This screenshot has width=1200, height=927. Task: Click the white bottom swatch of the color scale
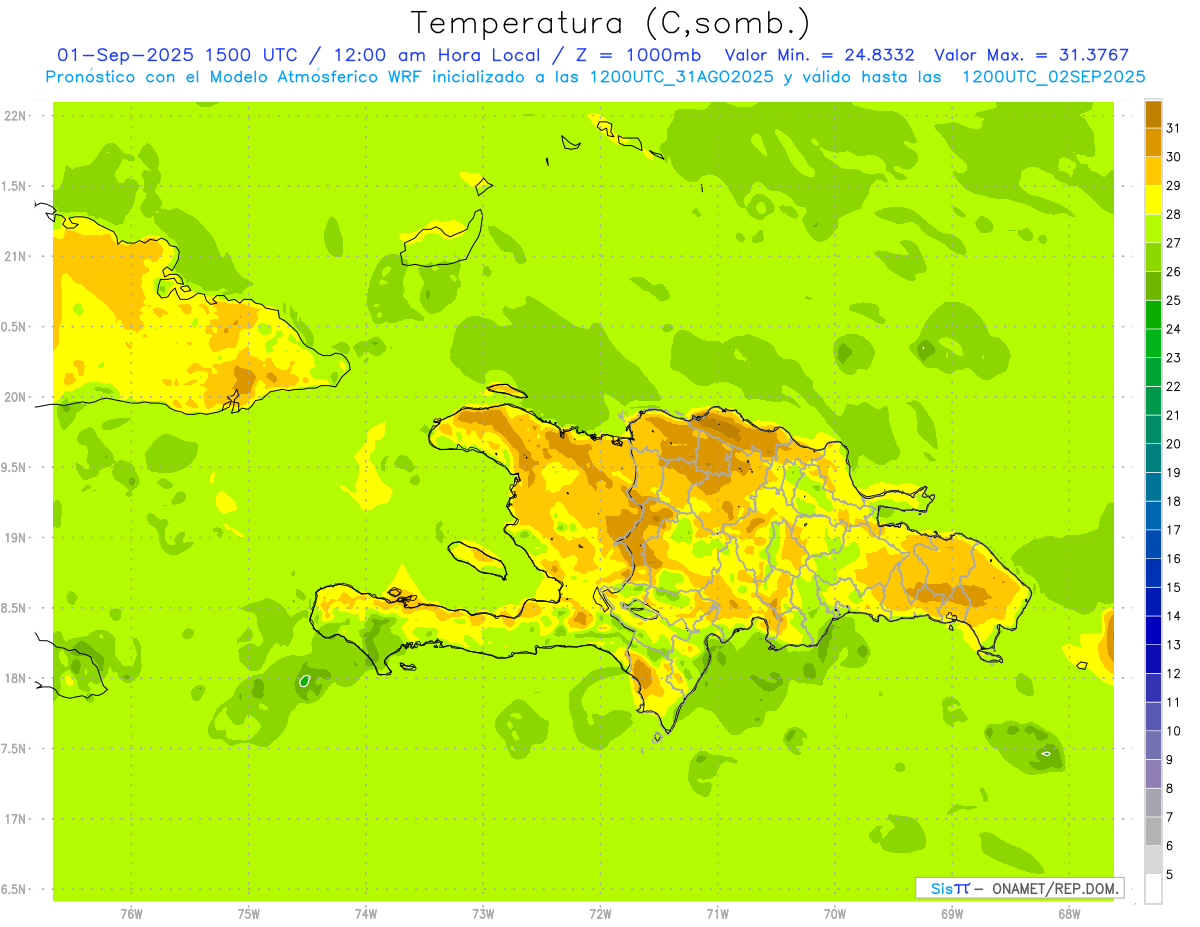click(x=1153, y=889)
